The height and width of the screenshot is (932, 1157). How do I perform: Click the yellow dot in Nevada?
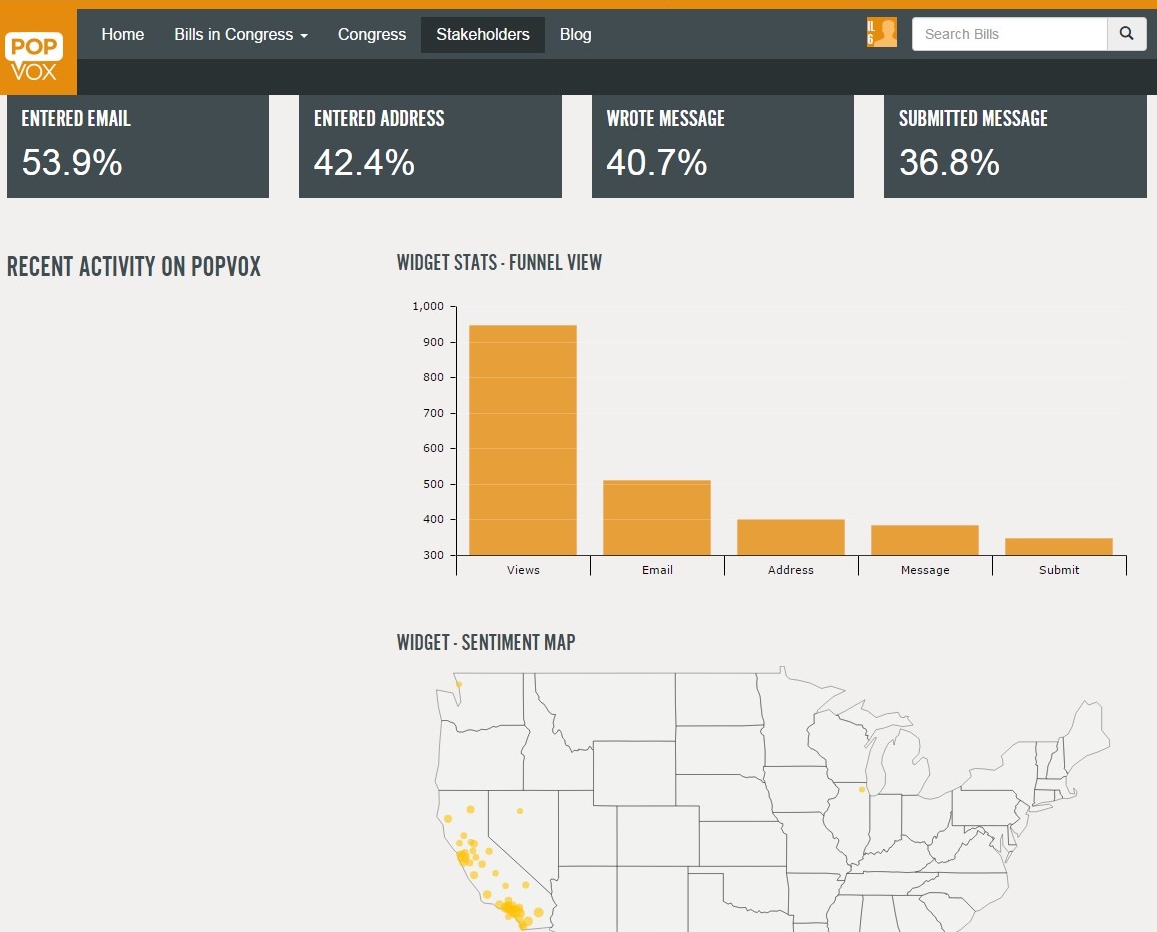pyautogui.click(x=520, y=811)
